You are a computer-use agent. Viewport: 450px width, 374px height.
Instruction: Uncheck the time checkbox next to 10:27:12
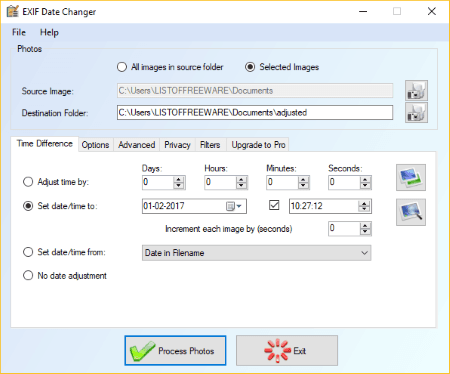[274, 205]
